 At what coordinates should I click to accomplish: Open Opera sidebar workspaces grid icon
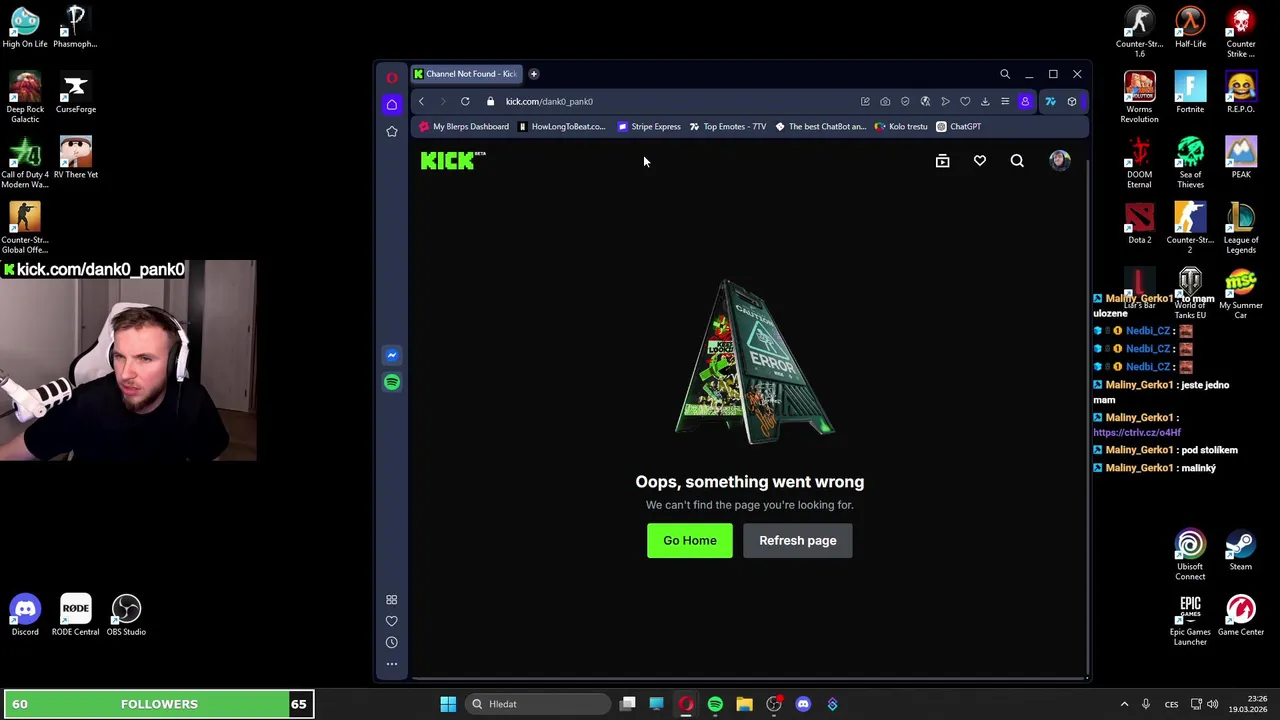392,600
